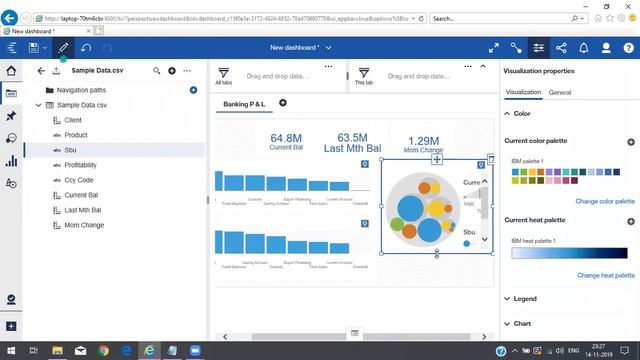This screenshot has width=640, height=360.
Task: Open the Save options dropdown arrow
Action: coord(45,48)
